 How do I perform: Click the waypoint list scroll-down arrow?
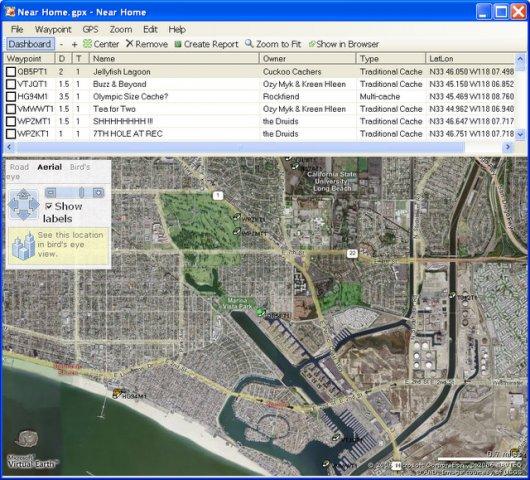pos(520,134)
